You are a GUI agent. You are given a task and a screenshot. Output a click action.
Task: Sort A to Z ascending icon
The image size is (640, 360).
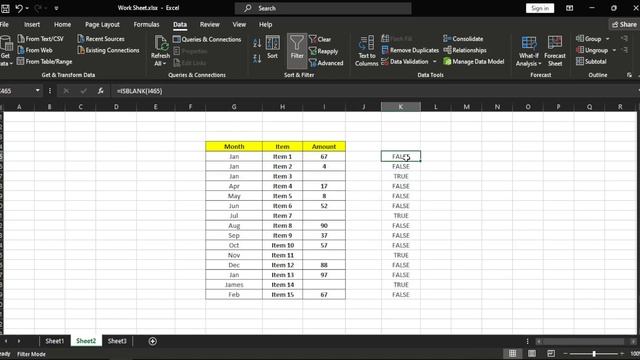(x=257, y=42)
